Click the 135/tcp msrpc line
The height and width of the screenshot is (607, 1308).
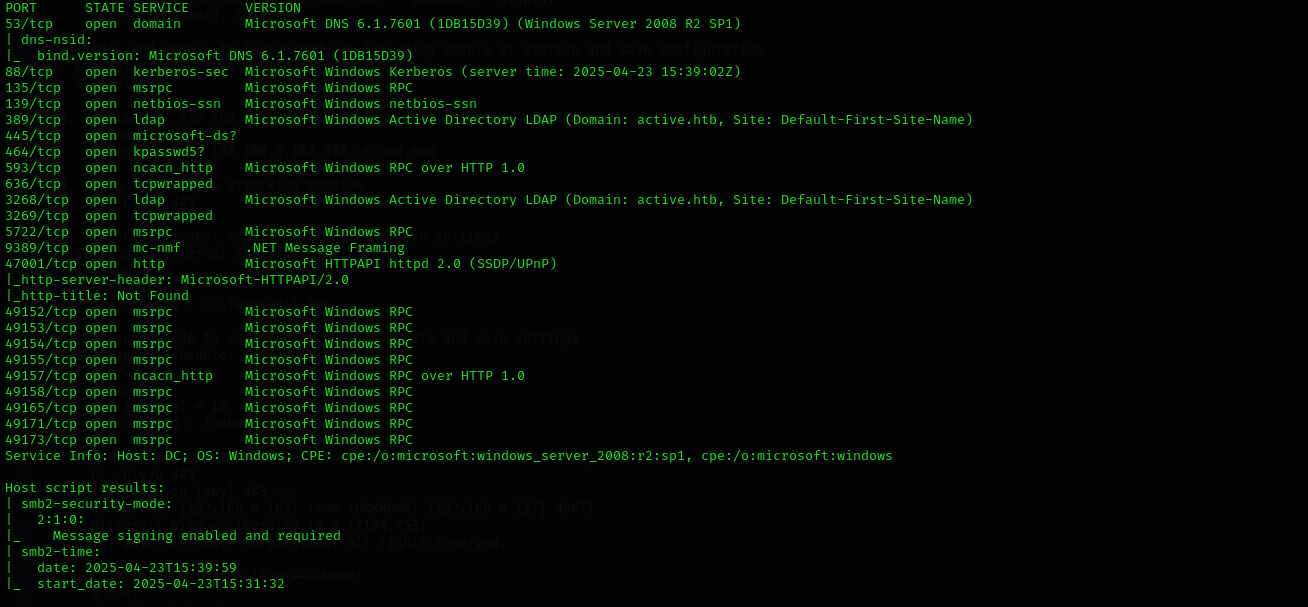coord(209,88)
